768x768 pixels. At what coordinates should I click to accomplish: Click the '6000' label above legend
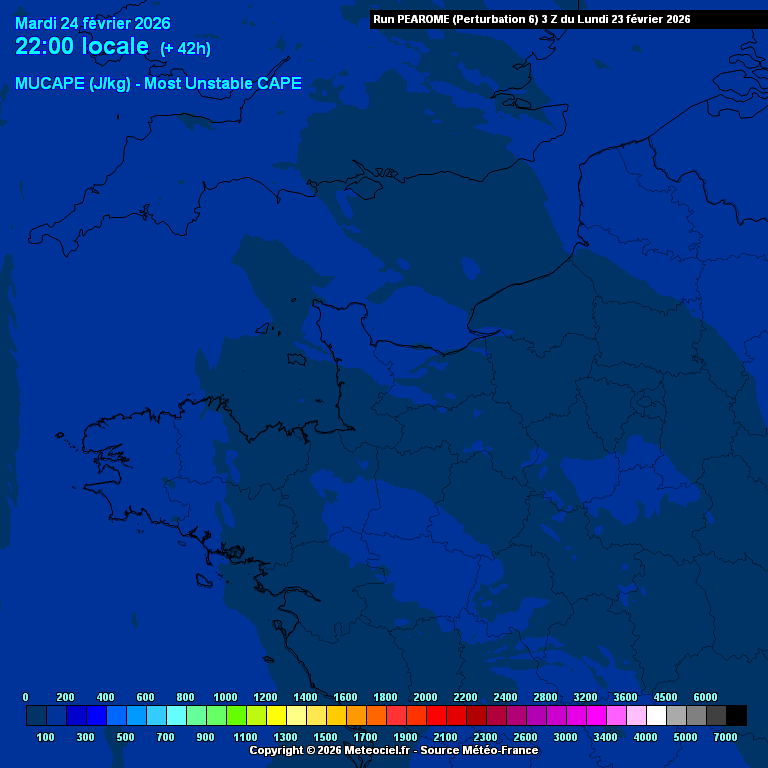tap(705, 697)
